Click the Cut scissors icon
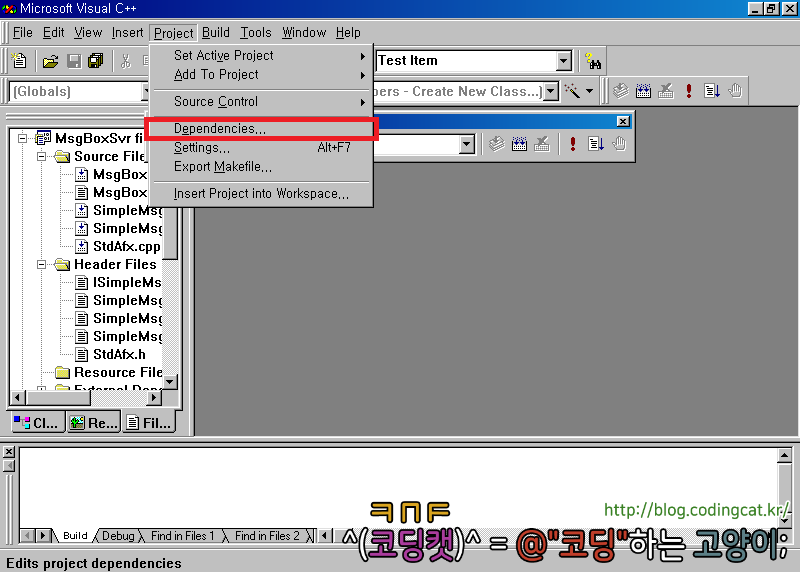The height and width of the screenshot is (572, 800). 126,62
